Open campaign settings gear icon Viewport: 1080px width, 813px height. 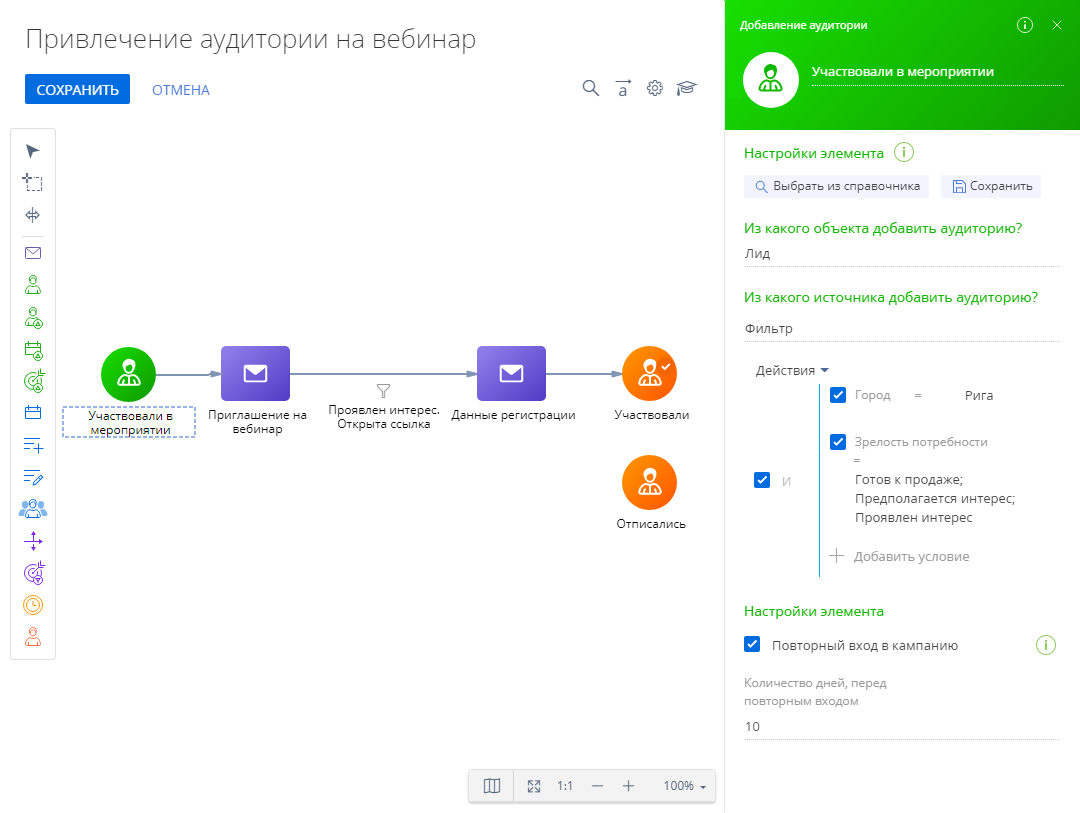click(654, 88)
